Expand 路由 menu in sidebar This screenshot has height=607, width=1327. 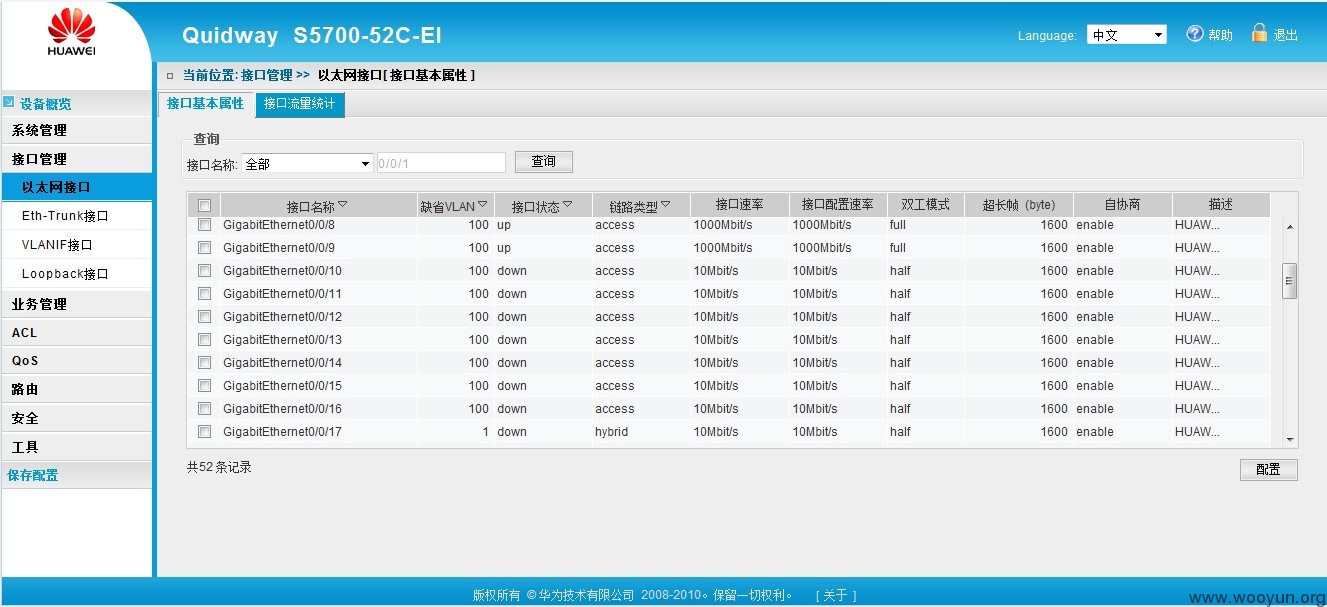point(76,389)
